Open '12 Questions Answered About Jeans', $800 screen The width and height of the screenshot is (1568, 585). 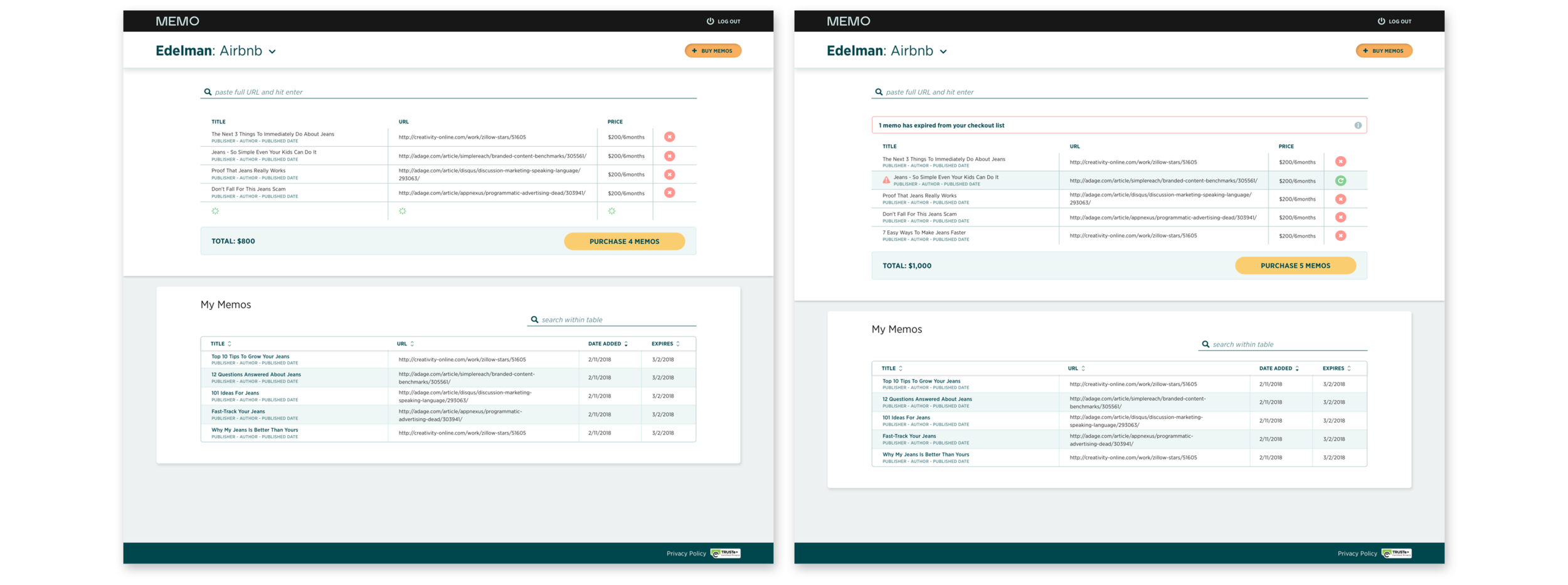tap(256, 374)
